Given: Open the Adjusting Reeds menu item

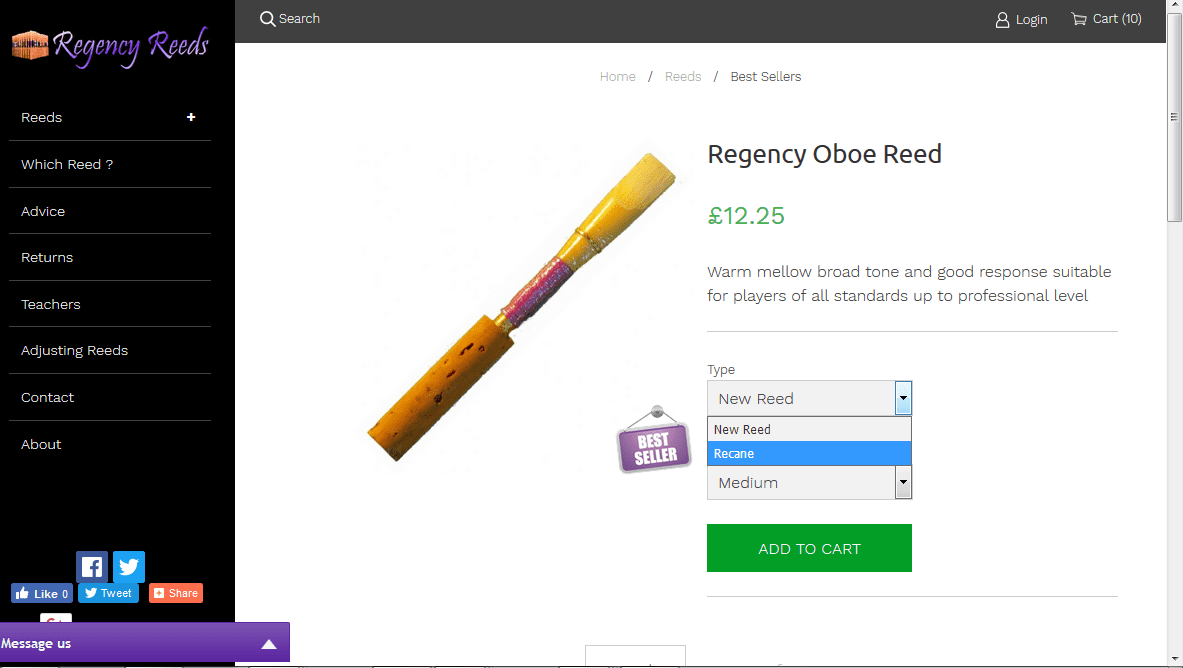Looking at the screenshot, I should click(75, 350).
